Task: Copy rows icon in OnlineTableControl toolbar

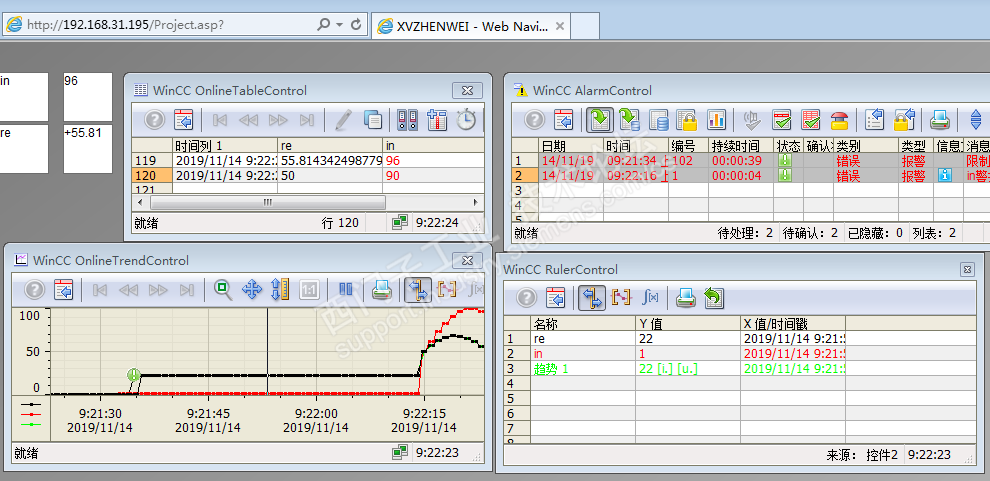Action: (x=373, y=119)
